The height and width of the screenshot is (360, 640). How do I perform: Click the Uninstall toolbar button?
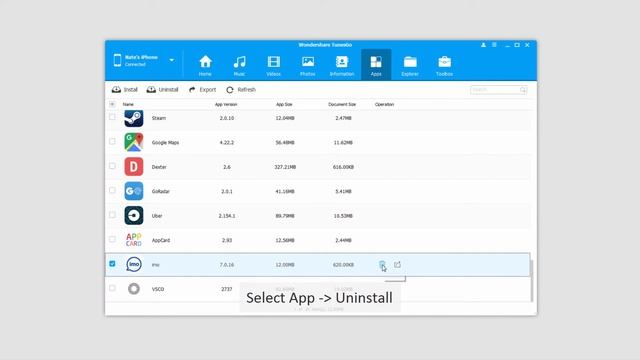point(162,90)
